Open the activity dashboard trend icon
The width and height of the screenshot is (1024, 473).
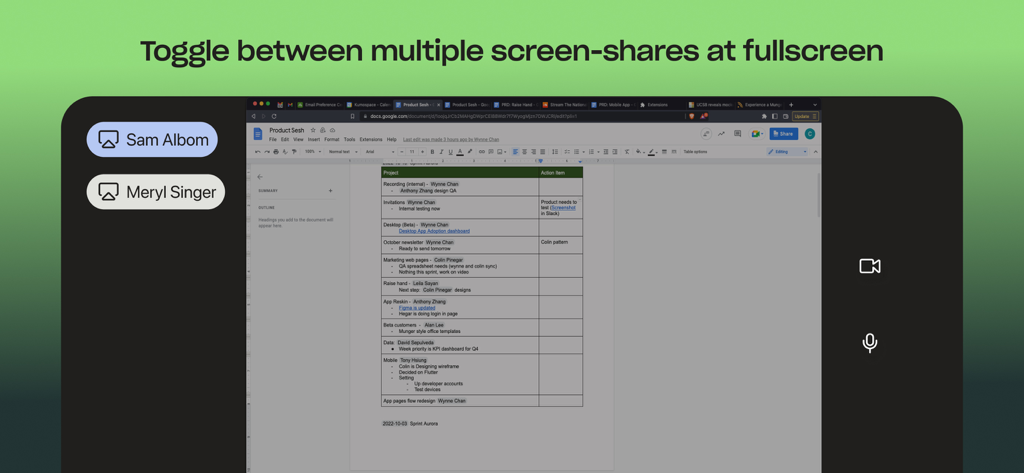click(721, 133)
